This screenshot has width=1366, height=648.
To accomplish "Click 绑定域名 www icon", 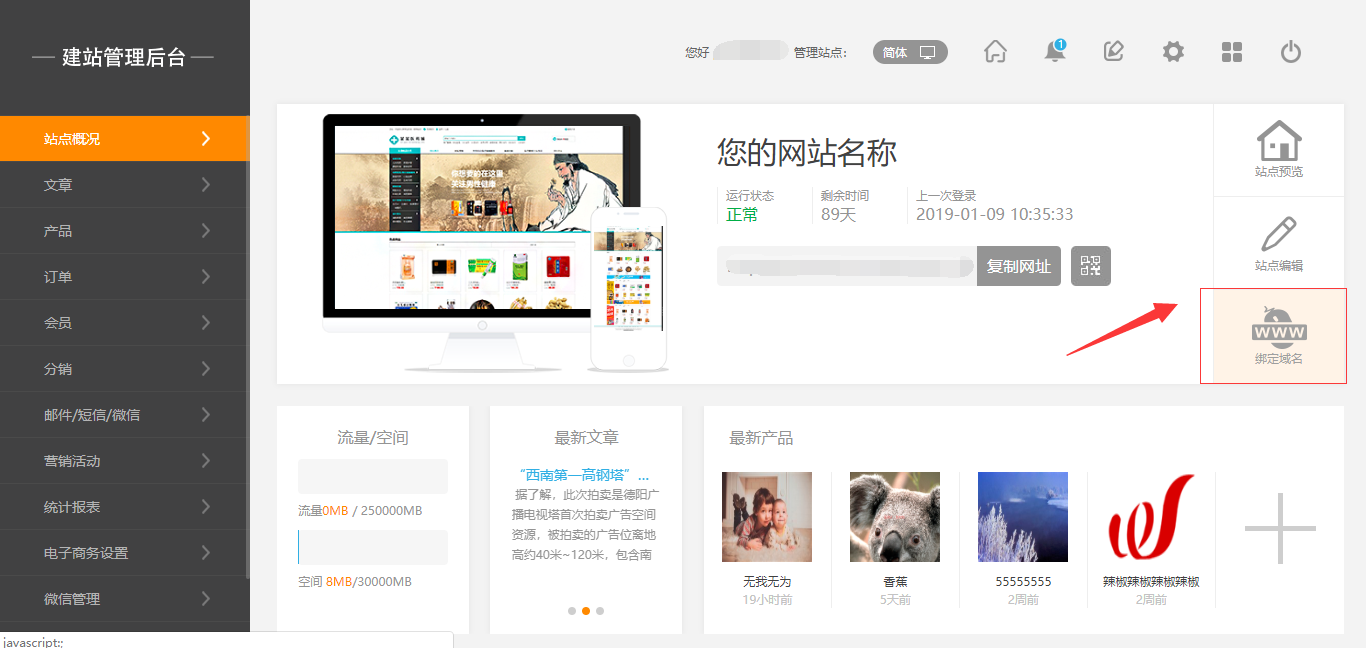I will coord(1279,337).
